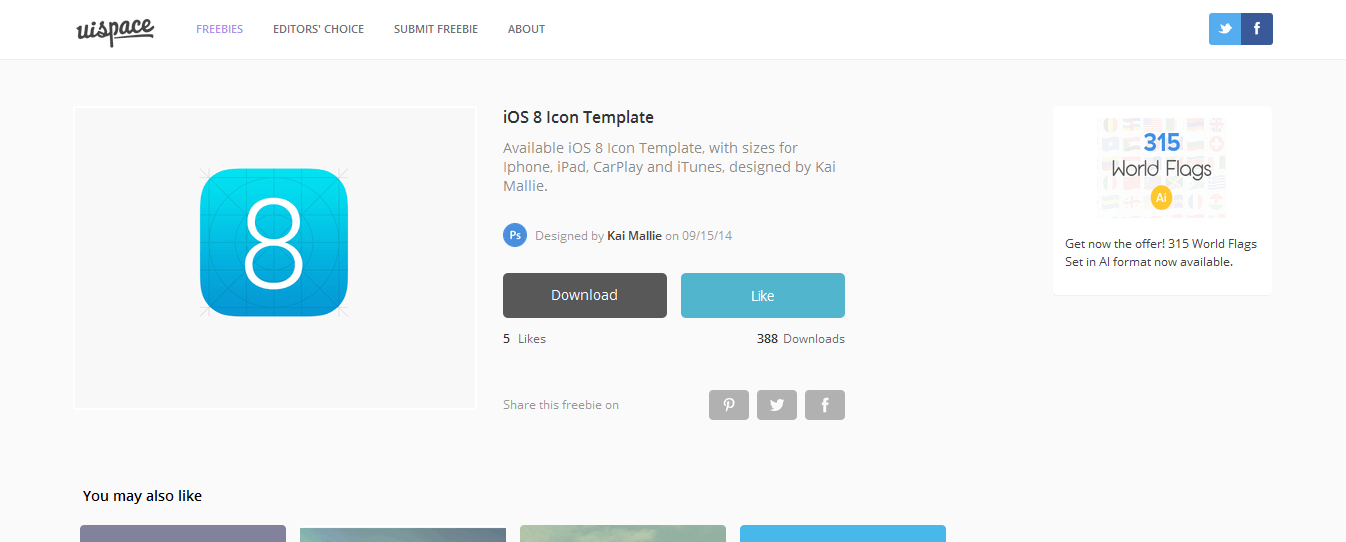Open the bright blue related thumbnail
This screenshot has width=1346, height=542.
coord(843,533)
